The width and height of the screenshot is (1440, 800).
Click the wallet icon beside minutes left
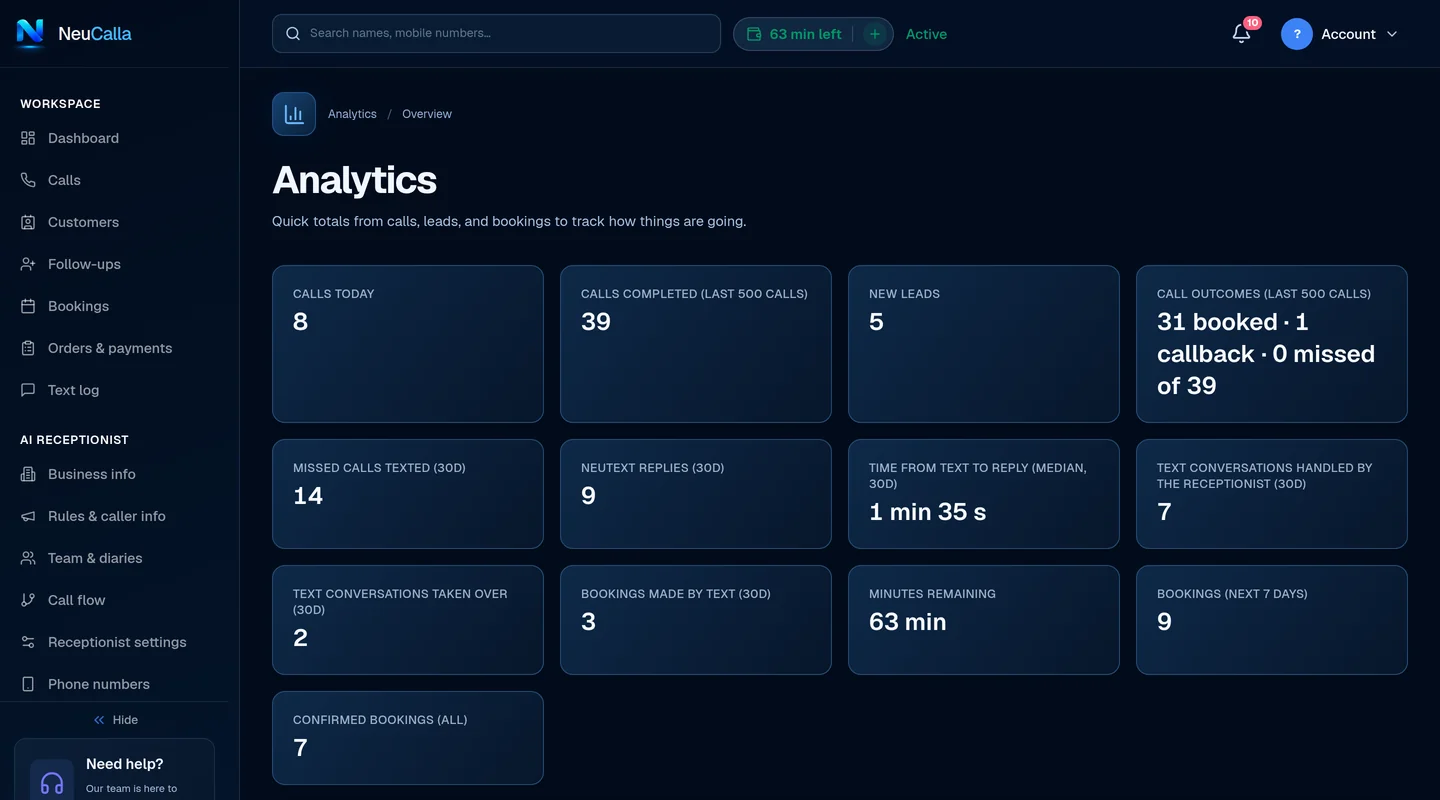755,34
